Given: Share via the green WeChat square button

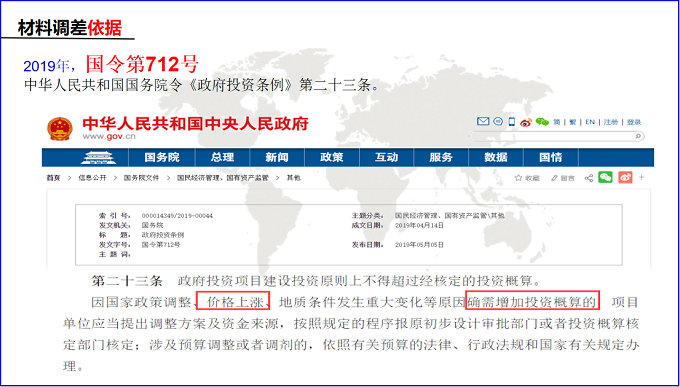Looking at the screenshot, I should pos(605,177).
